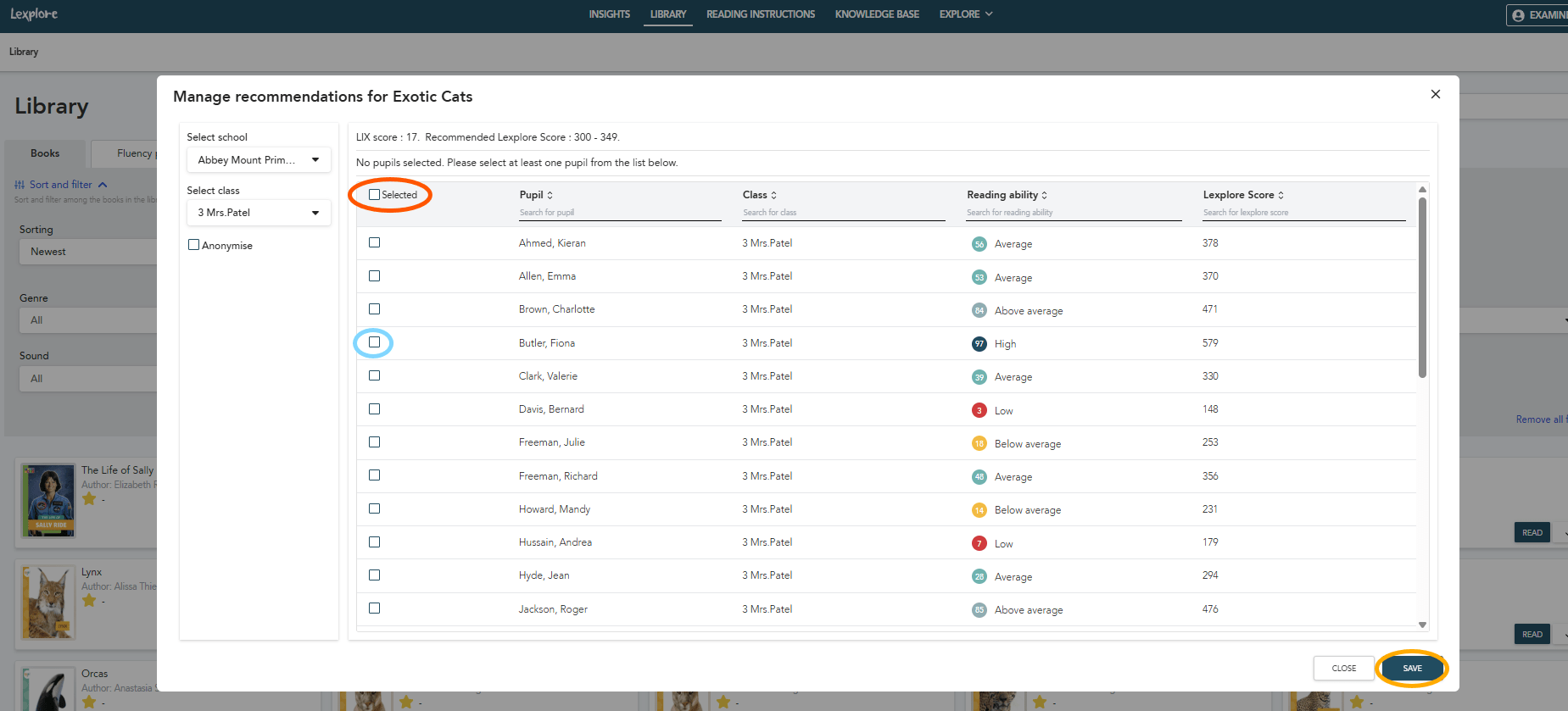The width and height of the screenshot is (1568, 711).
Task: Sort by Lexplore Score column arrows
Action: click(1281, 195)
